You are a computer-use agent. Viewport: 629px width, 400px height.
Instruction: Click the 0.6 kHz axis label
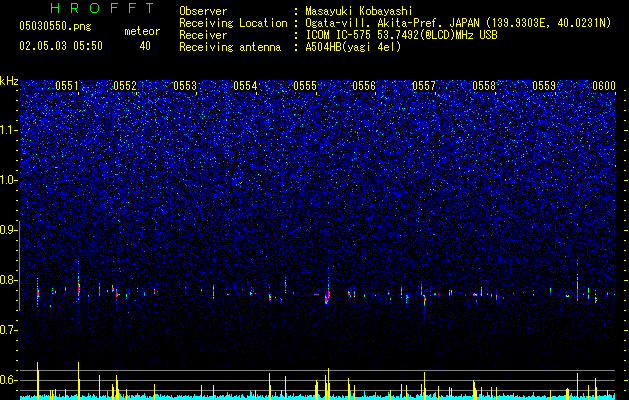point(8,380)
